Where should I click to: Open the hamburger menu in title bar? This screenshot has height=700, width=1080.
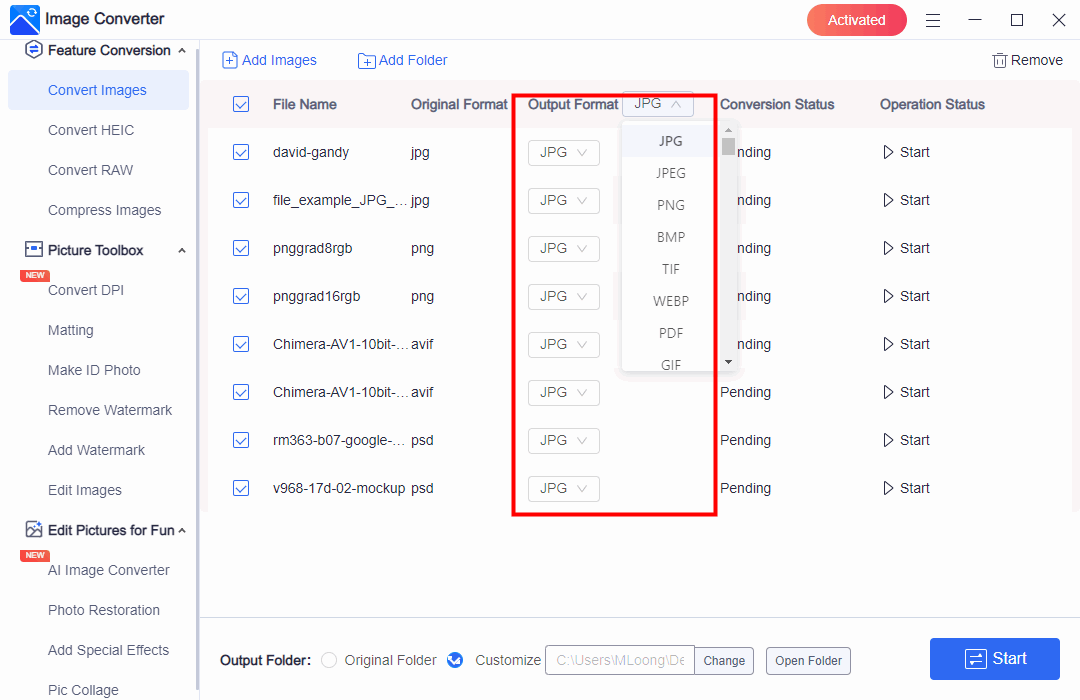coord(933,20)
